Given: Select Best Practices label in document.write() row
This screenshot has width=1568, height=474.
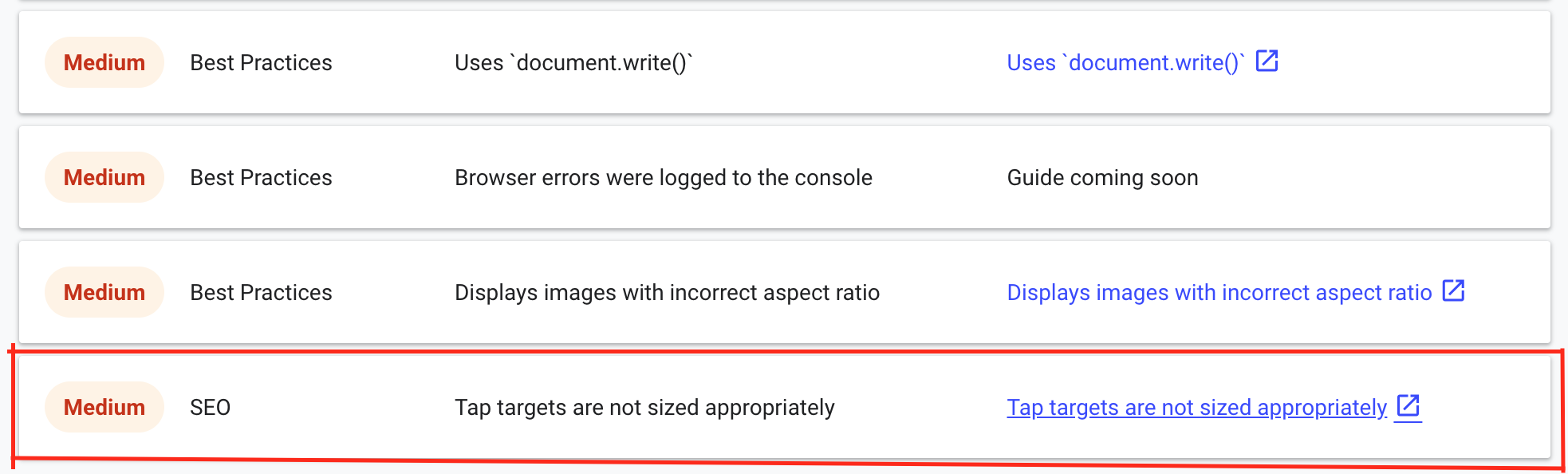Looking at the screenshot, I should [261, 62].
